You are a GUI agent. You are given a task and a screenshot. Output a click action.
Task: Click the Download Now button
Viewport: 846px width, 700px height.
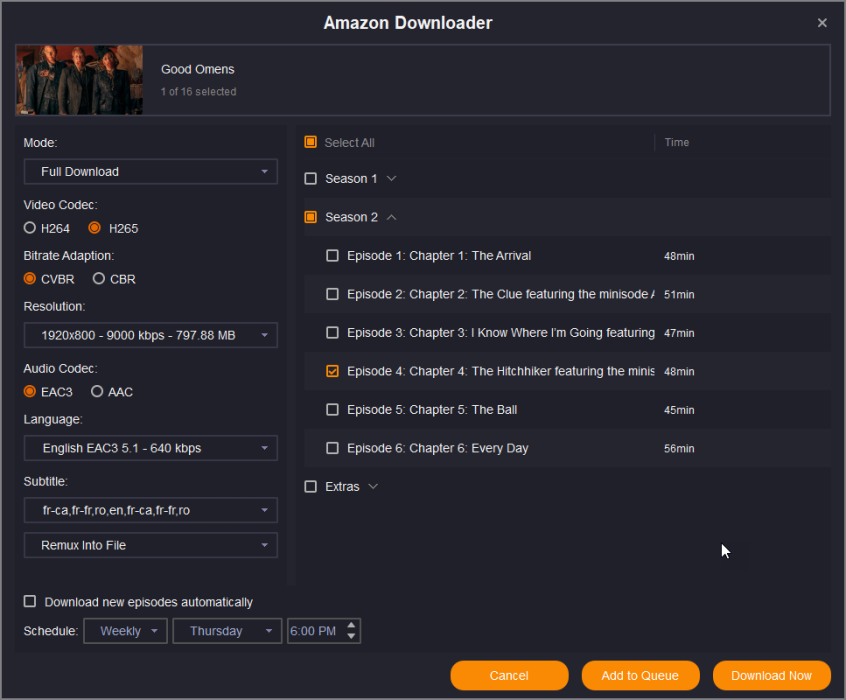pos(772,676)
